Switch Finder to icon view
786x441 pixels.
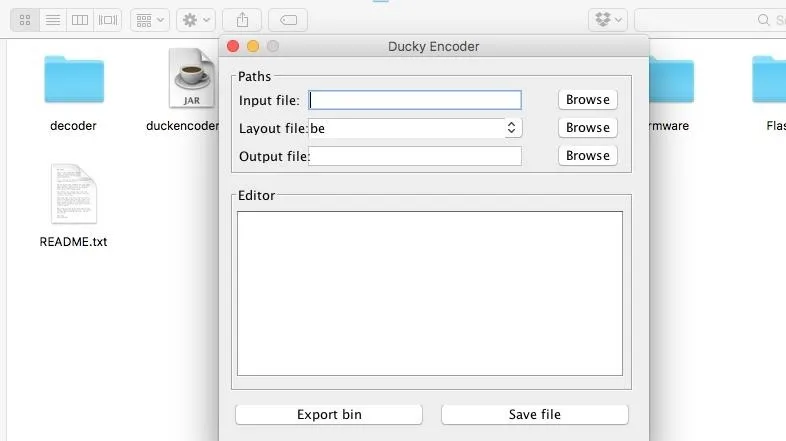point(25,19)
